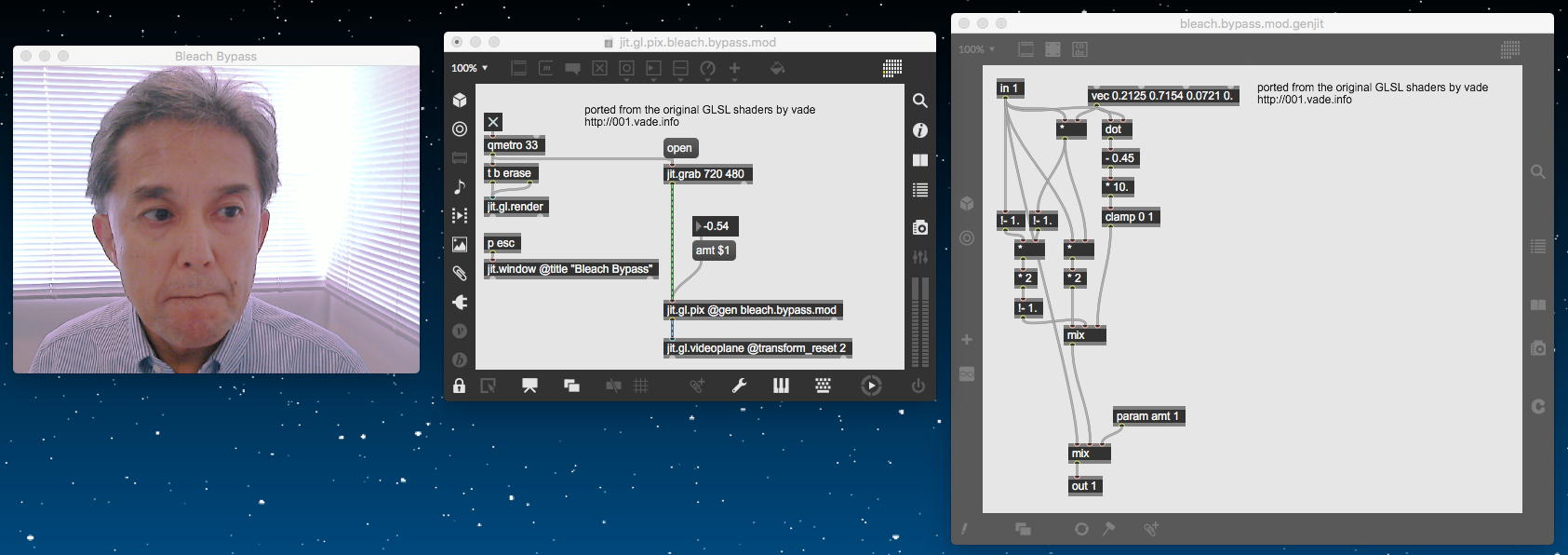The height and width of the screenshot is (555, 1568).
Task: Click the search magnifier in the genjit right sidebar
Action: coord(1537,171)
